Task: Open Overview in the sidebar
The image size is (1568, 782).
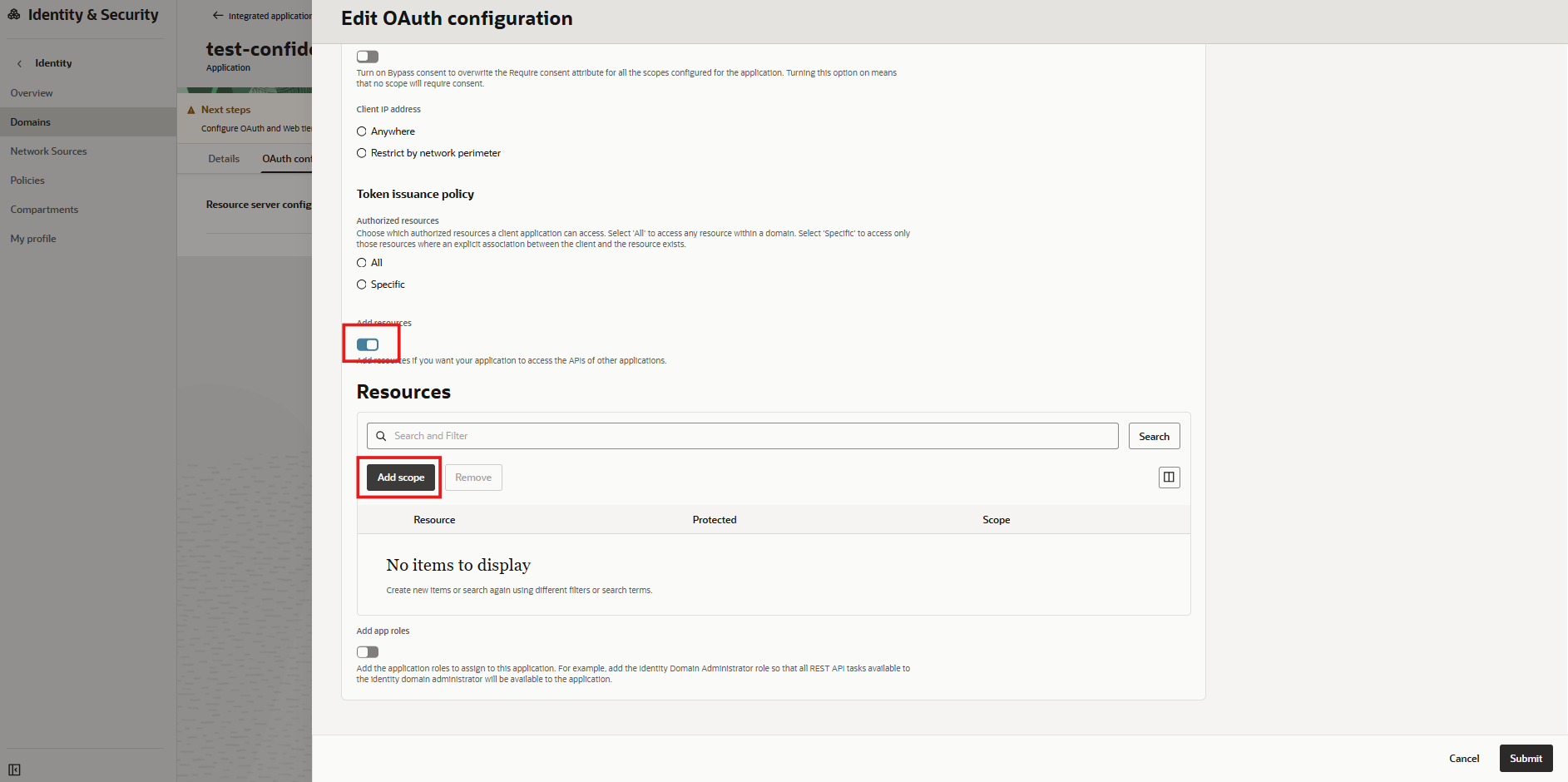Action: (x=32, y=93)
